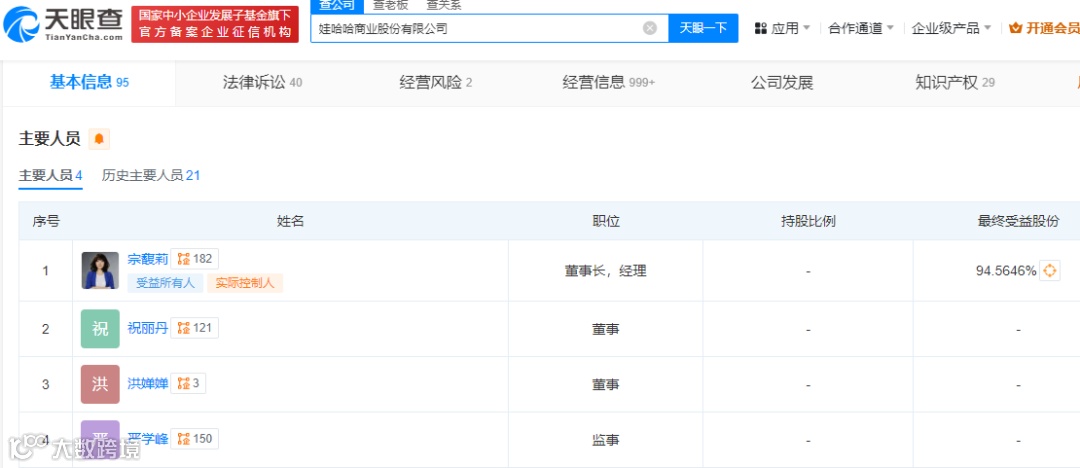Open the TianYanCha logo homepage

pyautogui.click(x=63, y=24)
